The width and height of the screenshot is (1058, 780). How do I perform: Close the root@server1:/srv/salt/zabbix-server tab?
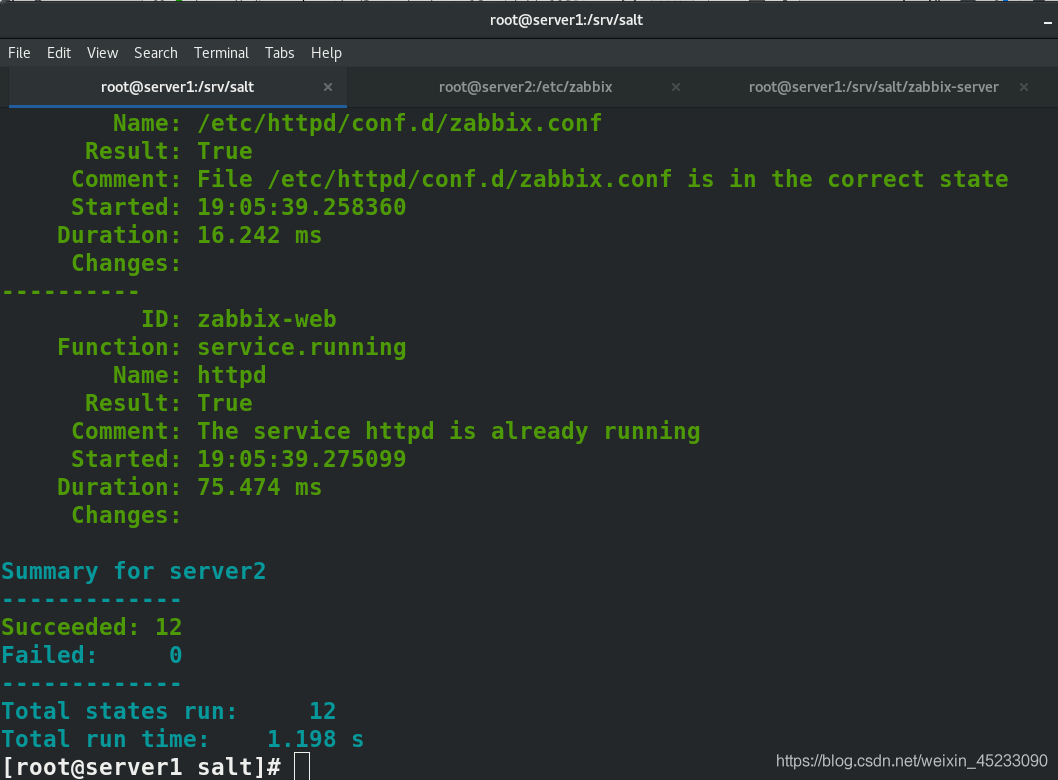click(1024, 87)
